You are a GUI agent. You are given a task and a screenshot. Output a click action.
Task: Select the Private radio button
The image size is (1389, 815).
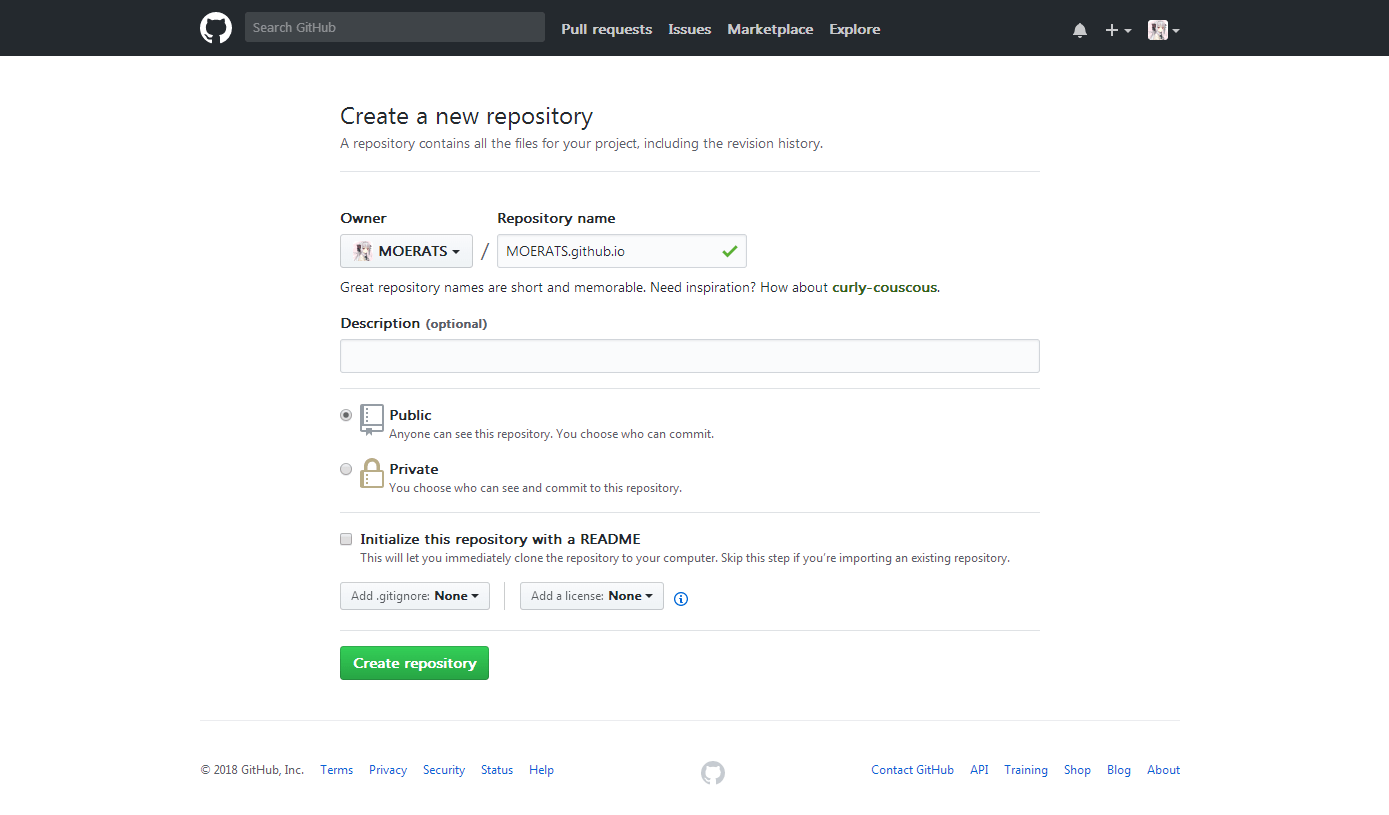coord(346,469)
